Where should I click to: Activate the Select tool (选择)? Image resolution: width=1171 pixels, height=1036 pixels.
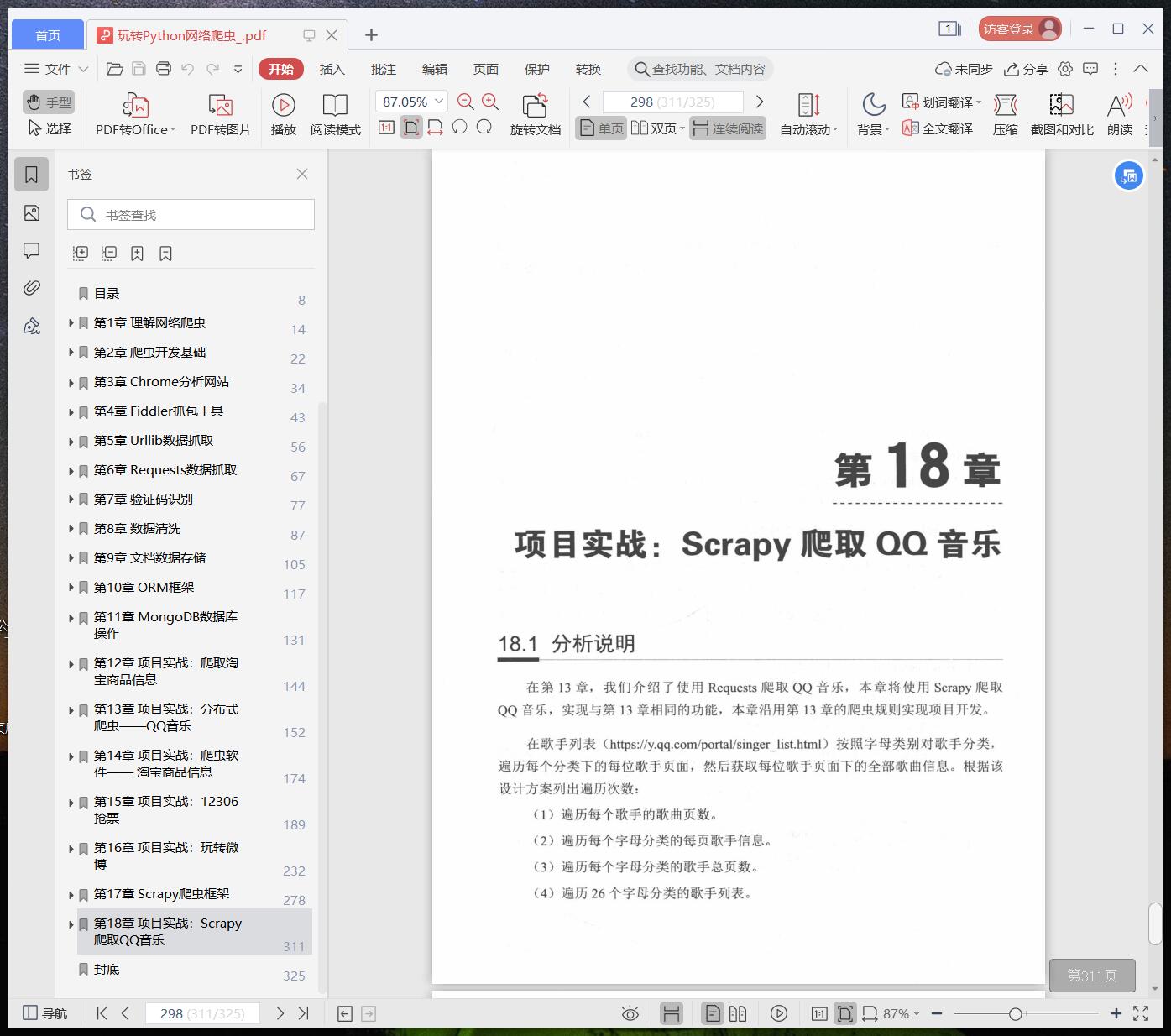pos(49,128)
